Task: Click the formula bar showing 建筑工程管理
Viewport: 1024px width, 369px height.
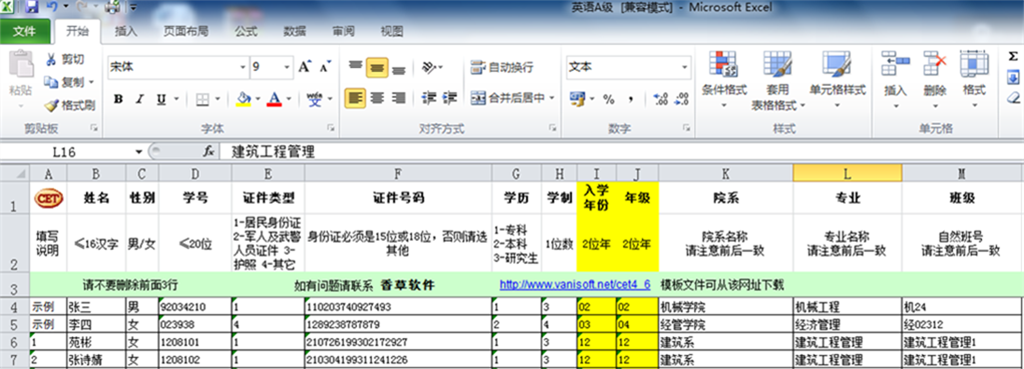Action: point(620,152)
